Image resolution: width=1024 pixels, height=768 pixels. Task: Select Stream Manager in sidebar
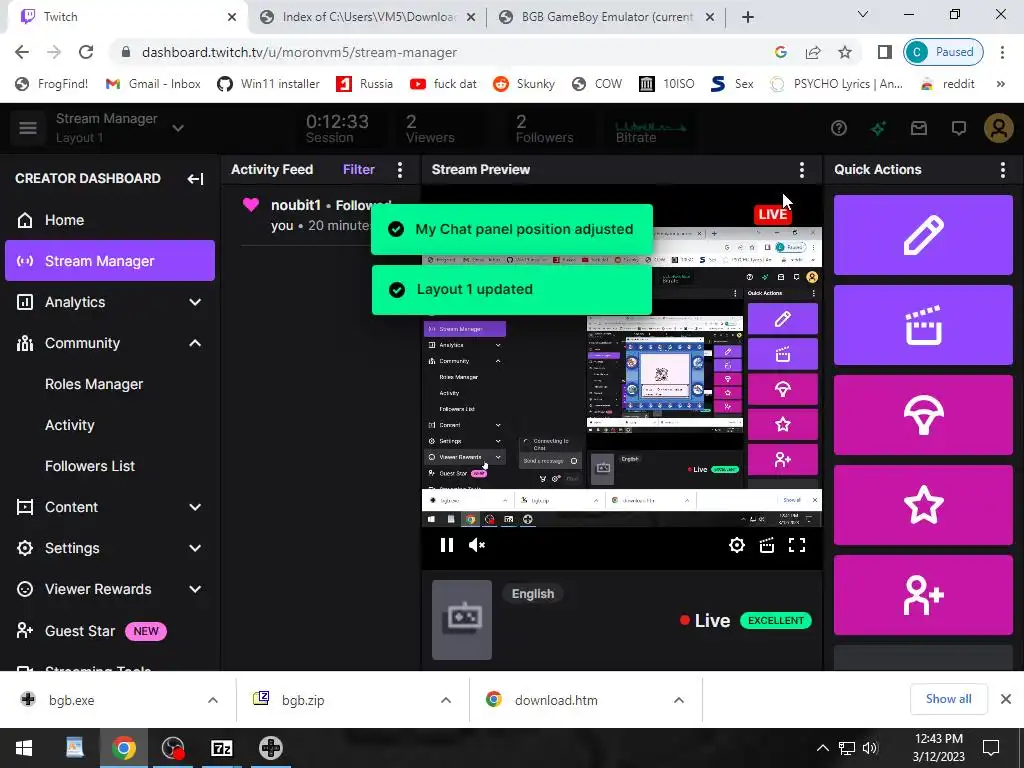coord(110,261)
